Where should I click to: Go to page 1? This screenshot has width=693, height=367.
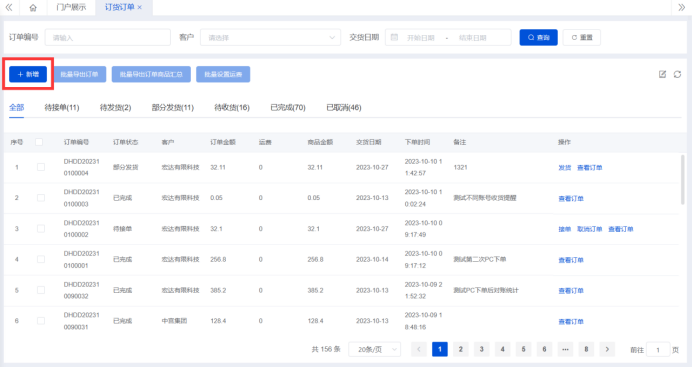(x=440, y=349)
